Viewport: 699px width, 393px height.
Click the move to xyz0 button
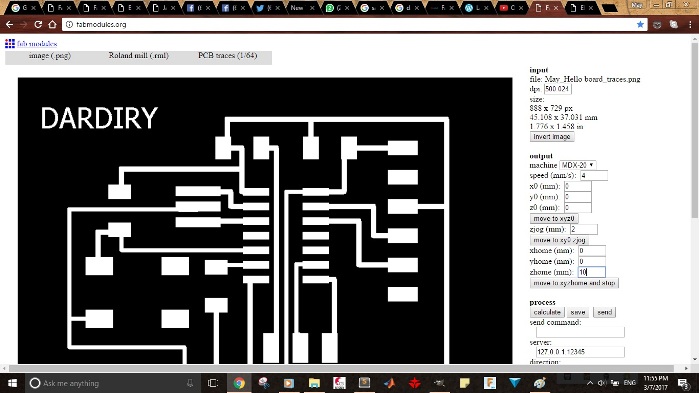[554, 218]
